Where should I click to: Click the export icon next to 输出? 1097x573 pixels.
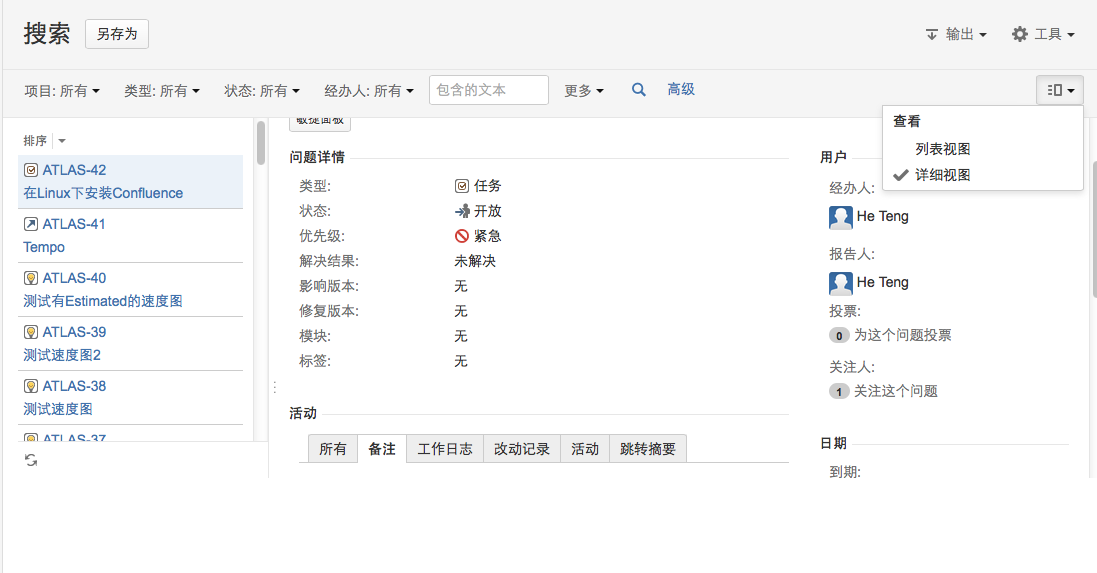[931, 34]
